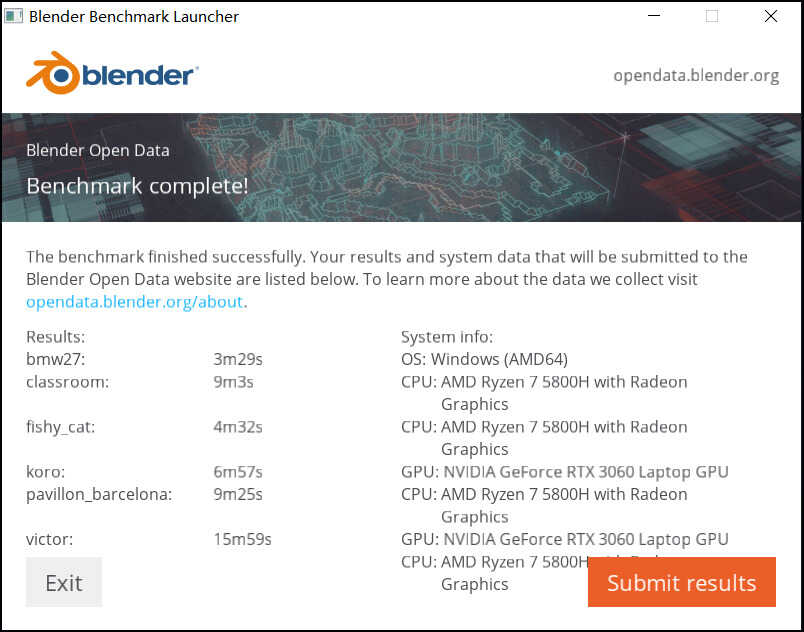The image size is (804, 632).
Task: Select the 4m32s result time
Action: click(x=238, y=427)
